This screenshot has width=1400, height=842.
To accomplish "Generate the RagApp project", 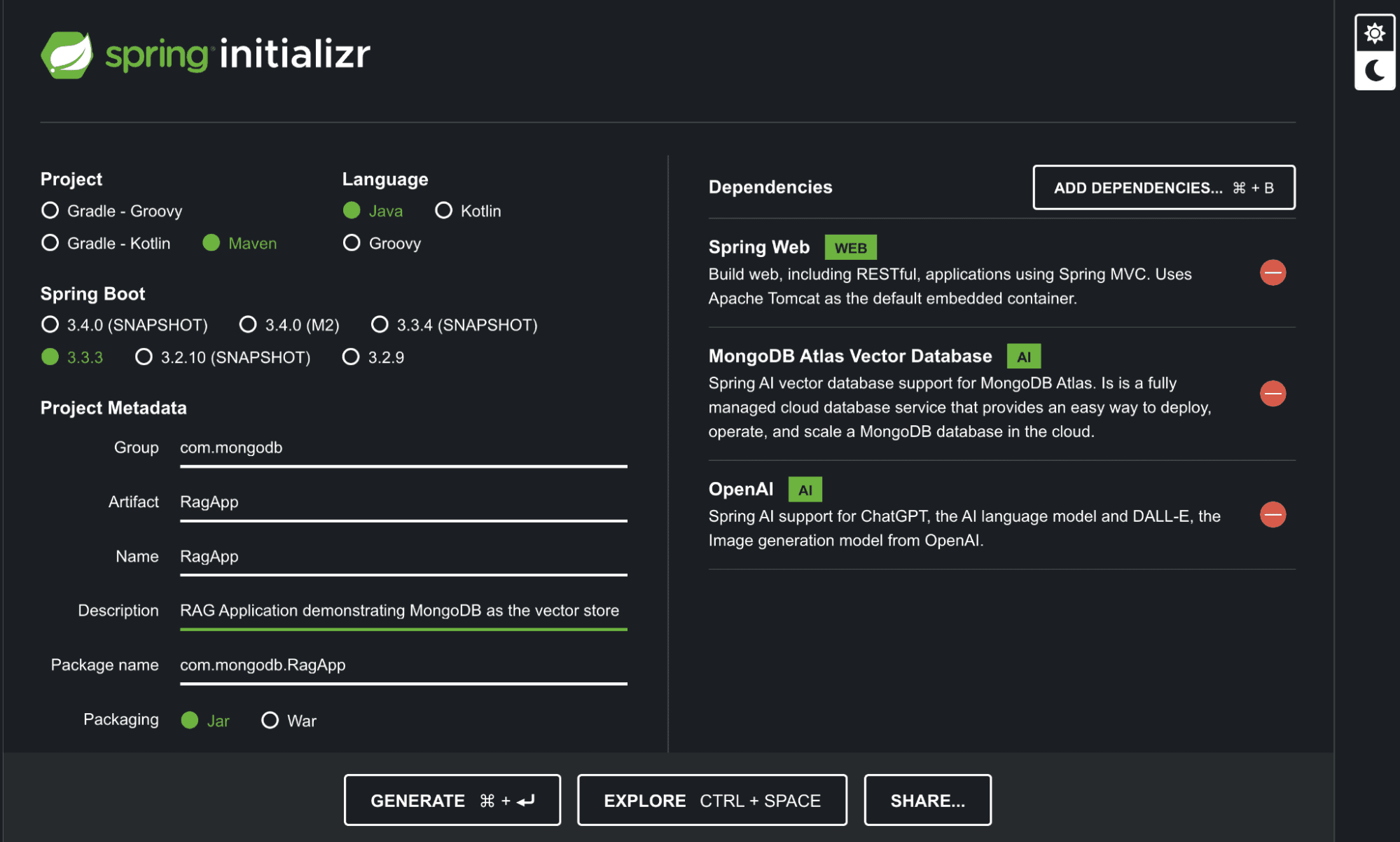I will [x=452, y=799].
